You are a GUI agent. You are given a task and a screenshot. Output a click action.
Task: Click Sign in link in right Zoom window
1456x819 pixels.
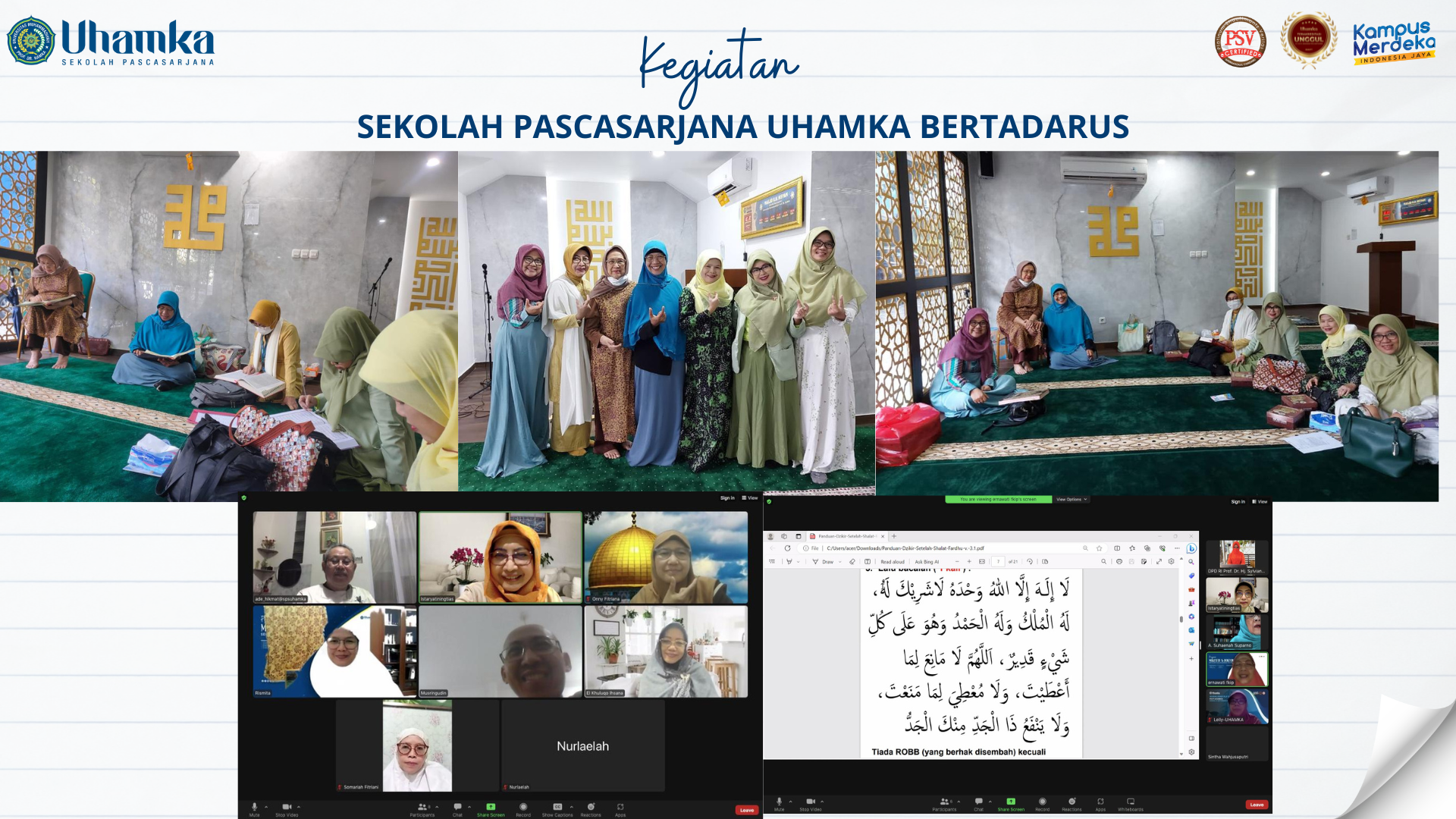[1238, 502]
